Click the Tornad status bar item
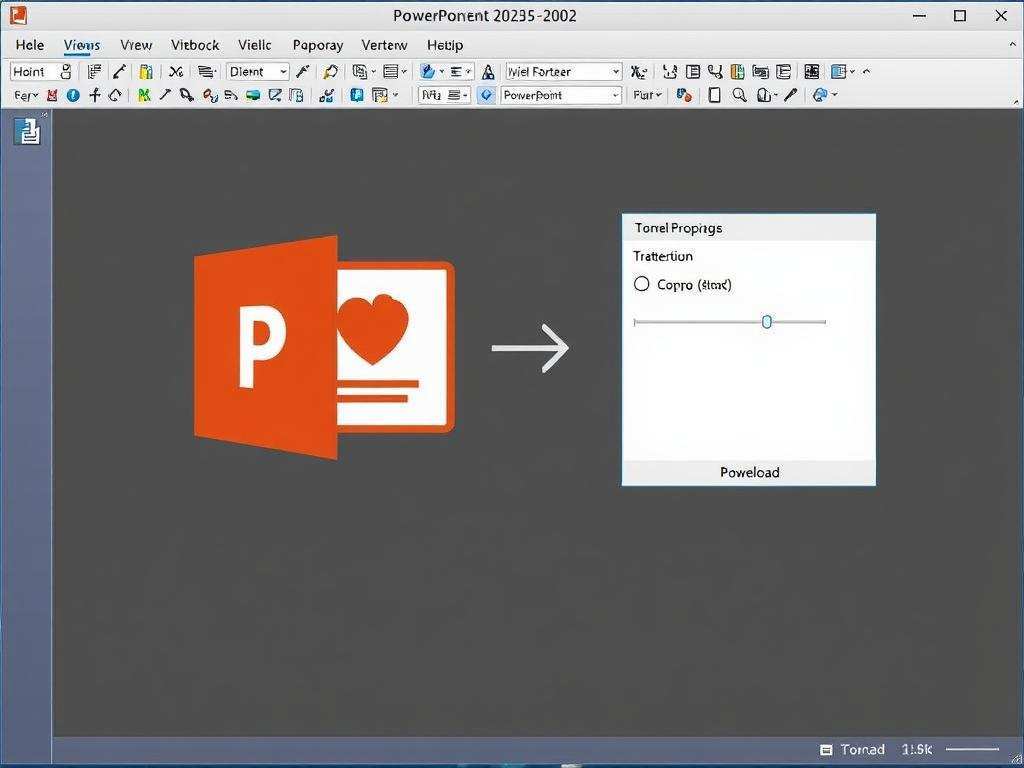Viewport: 1024px width, 768px height. coord(862,749)
